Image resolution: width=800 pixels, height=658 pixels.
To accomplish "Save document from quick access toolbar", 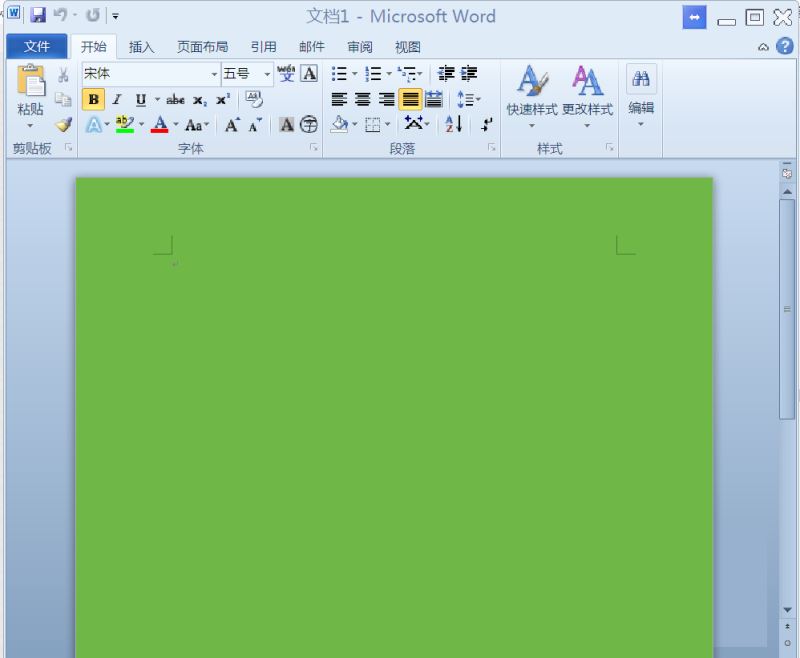I will [38, 15].
